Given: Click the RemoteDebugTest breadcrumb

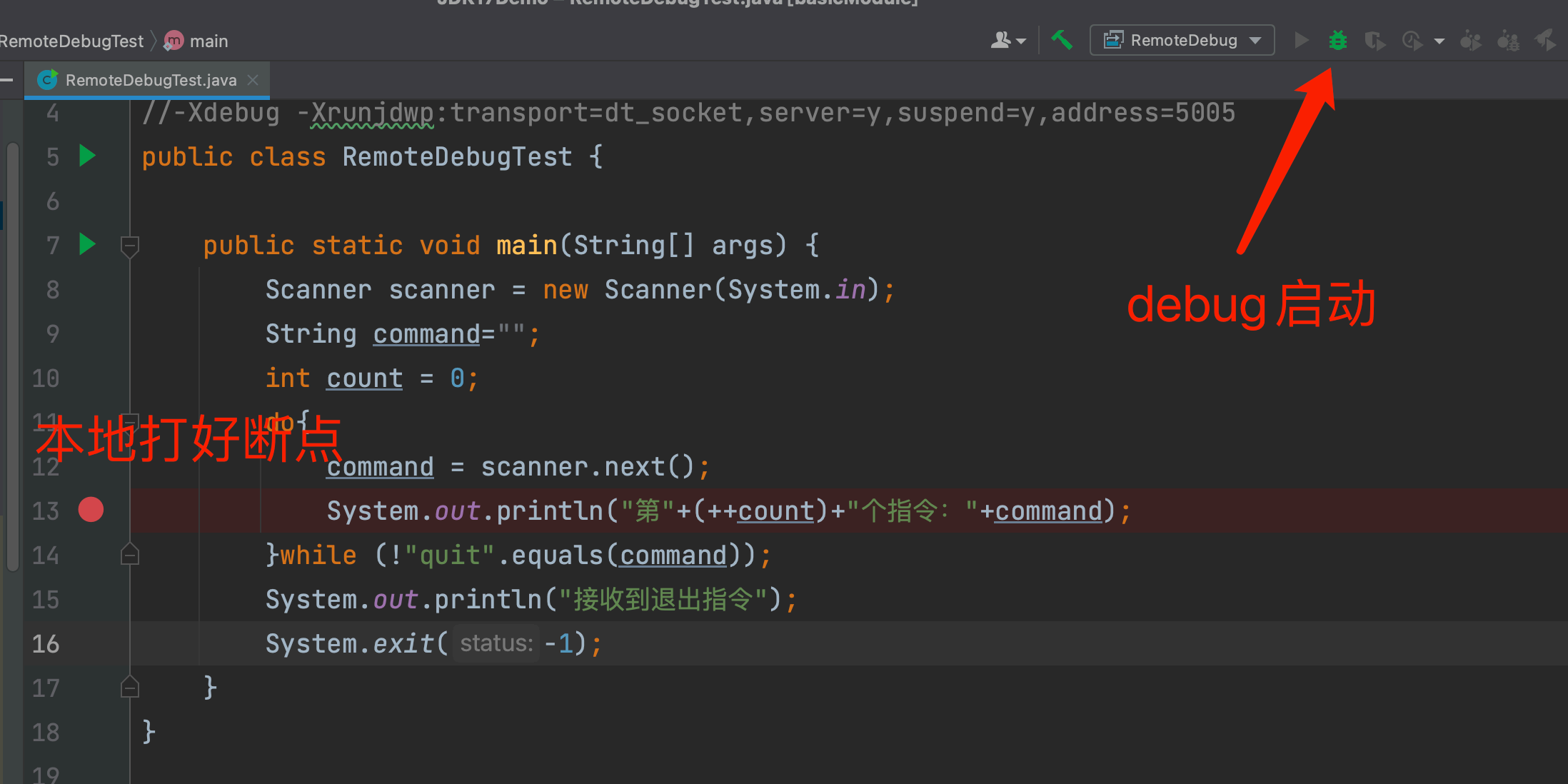Looking at the screenshot, I should tap(71, 41).
